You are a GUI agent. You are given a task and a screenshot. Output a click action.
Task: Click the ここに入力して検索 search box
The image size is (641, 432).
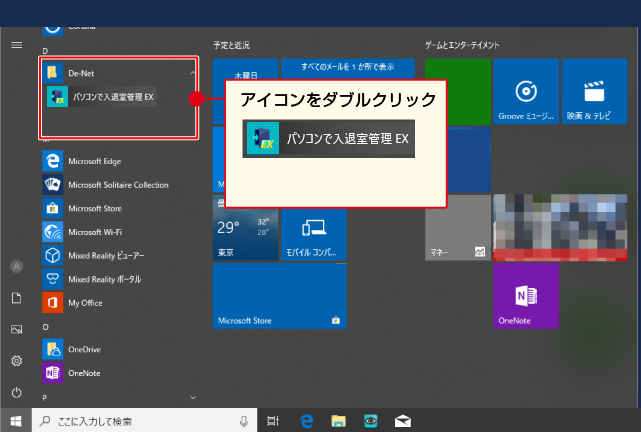pos(145,421)
